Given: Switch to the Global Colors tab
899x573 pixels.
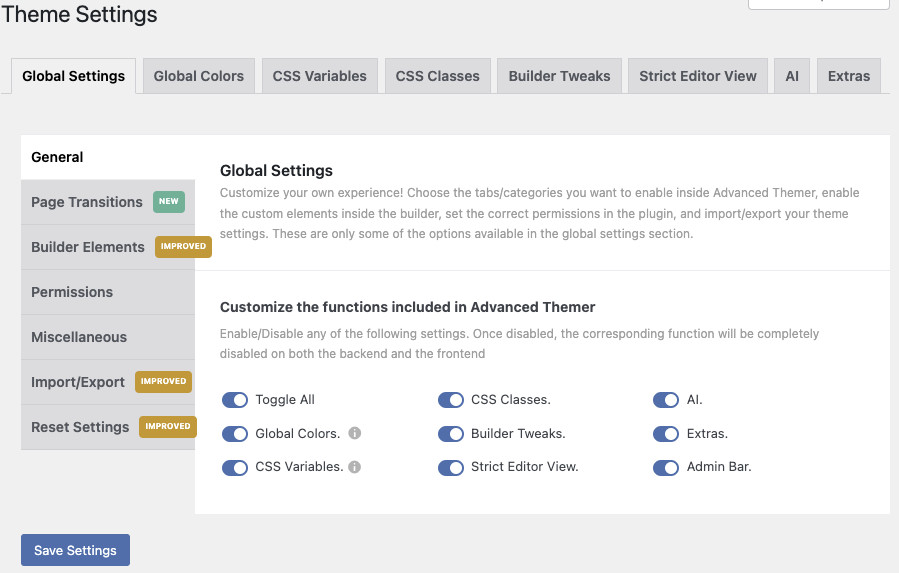Looking at the screenshot, I should pos(198,76).
